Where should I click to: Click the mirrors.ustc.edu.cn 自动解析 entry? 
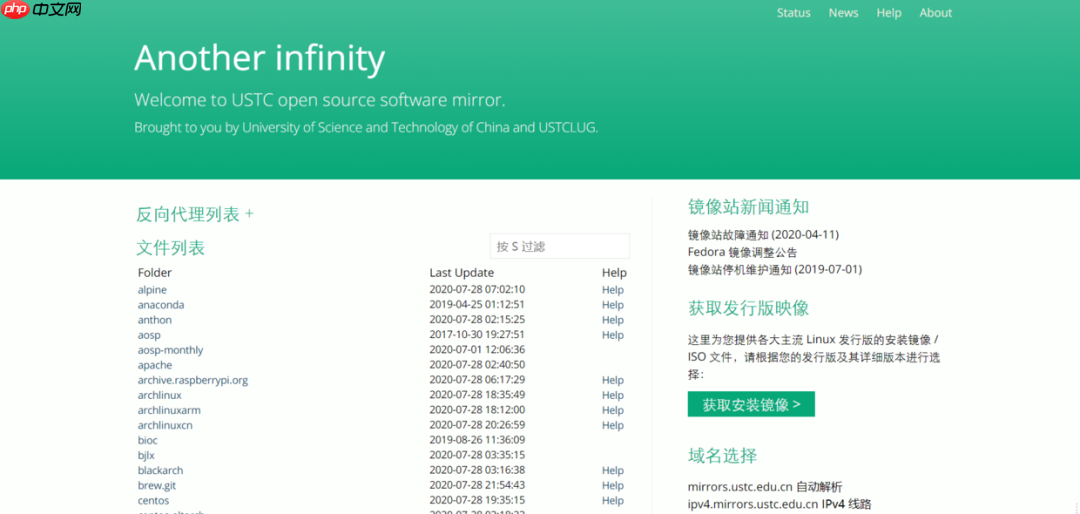[x=765, y=487]
